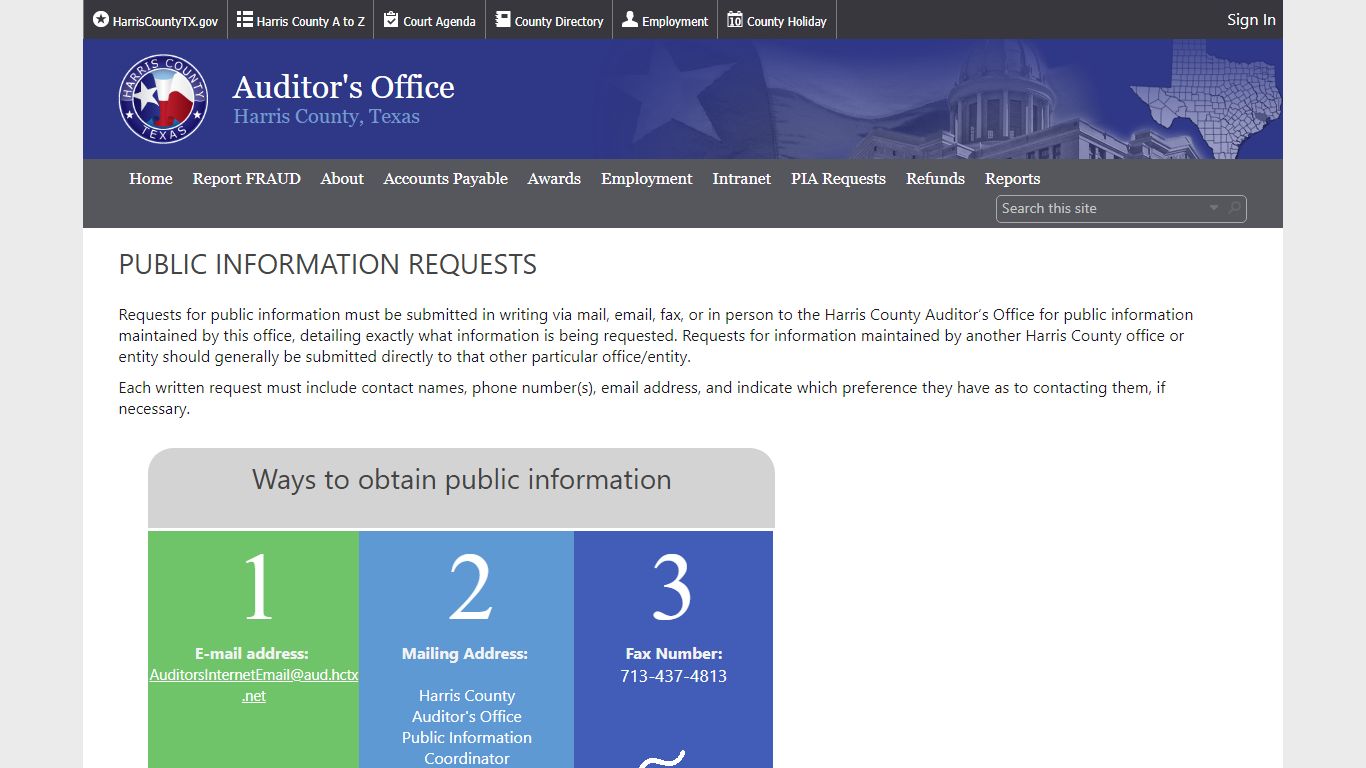1366x768 pixels.
Task: Open Court Agenda text link
Action: point(440,21)
